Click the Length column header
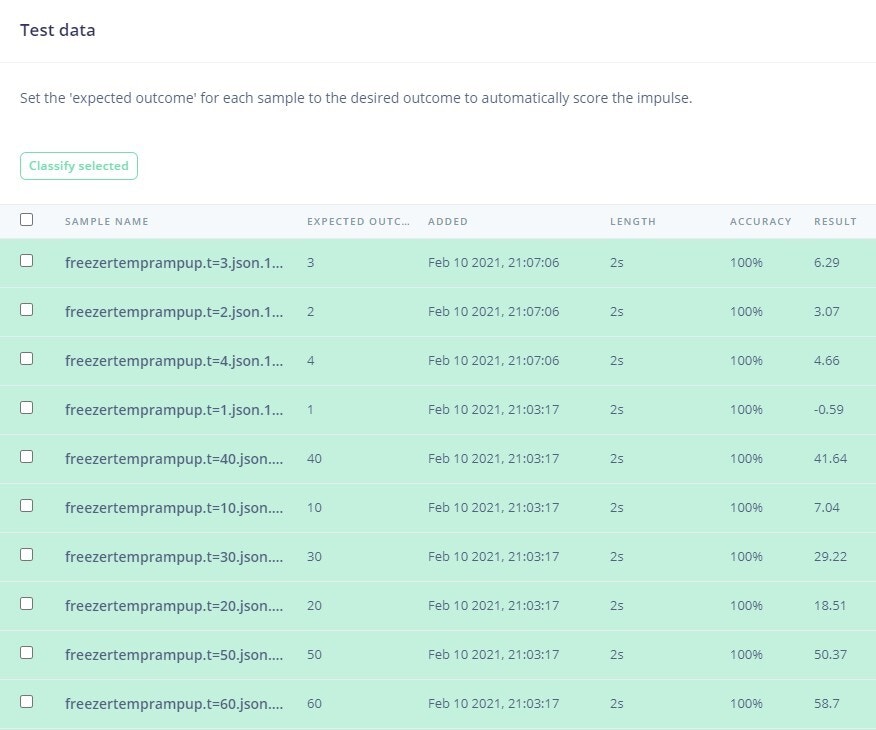Screen dimensions: 876x730 coord(633,221)
